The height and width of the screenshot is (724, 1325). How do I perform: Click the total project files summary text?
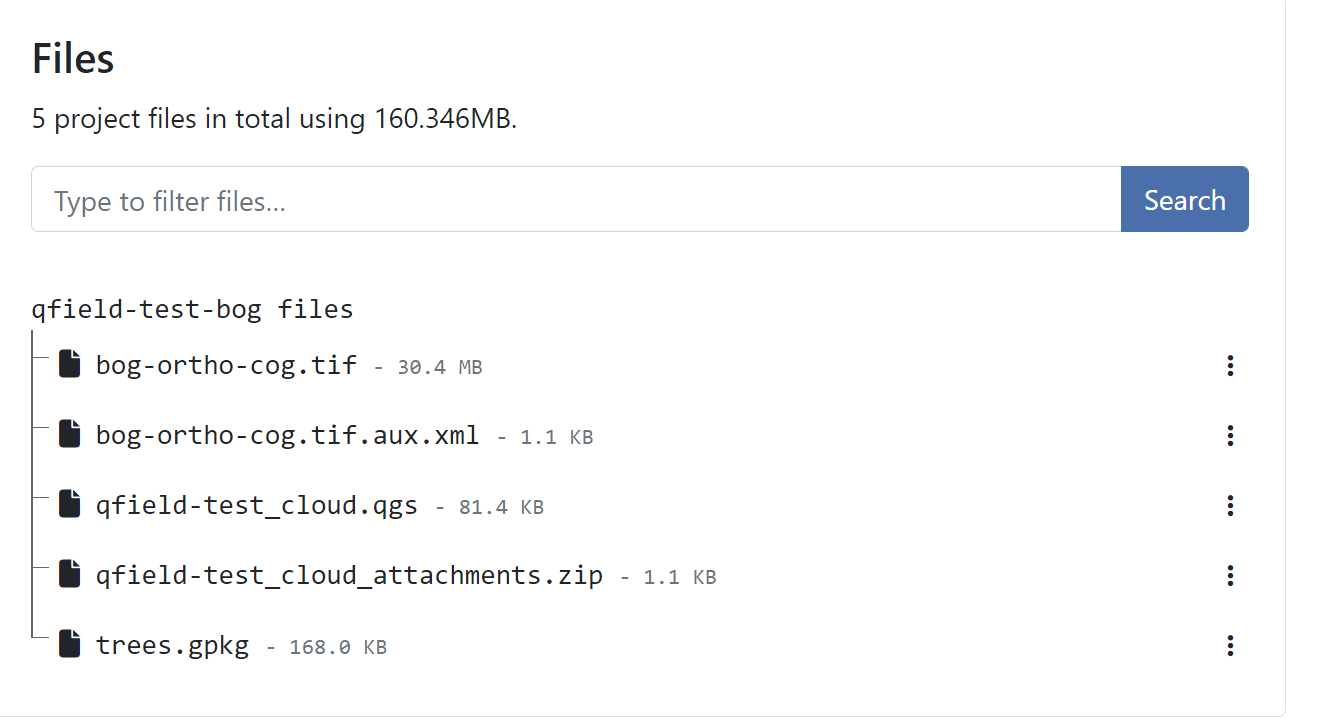tap(274, 119)
